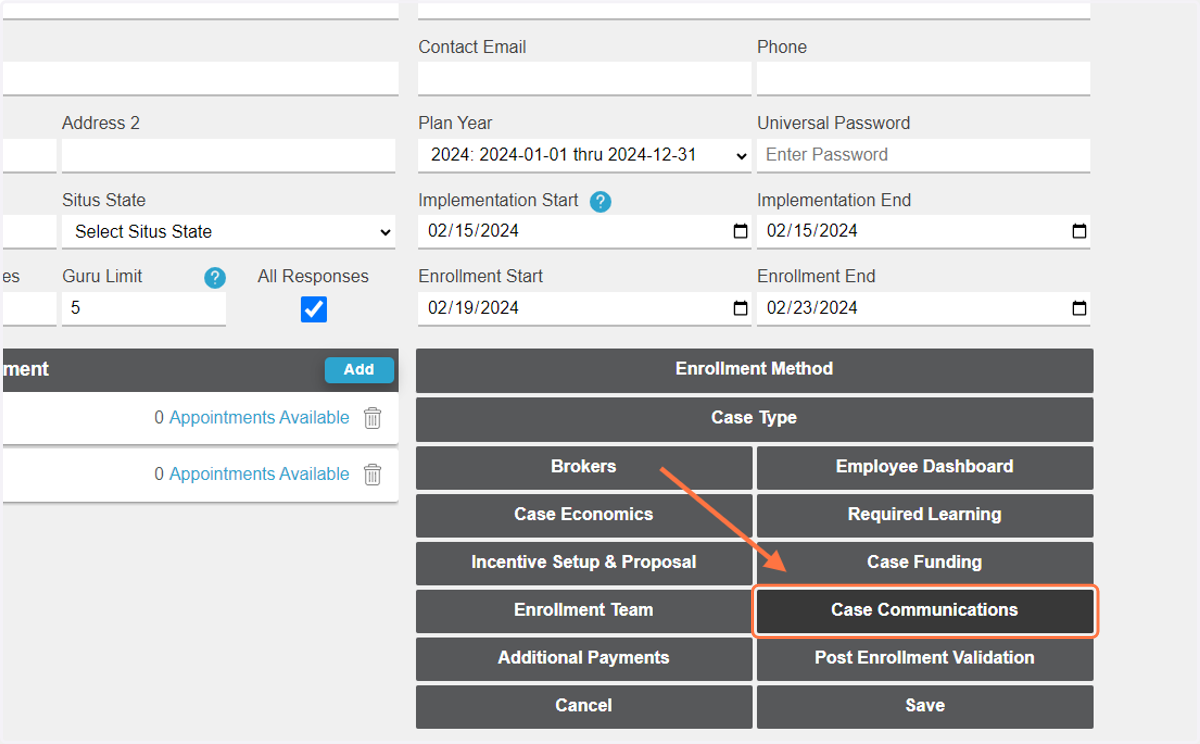
Task: Click the help icon beside Implementation Start
Action: coord(600,202)
